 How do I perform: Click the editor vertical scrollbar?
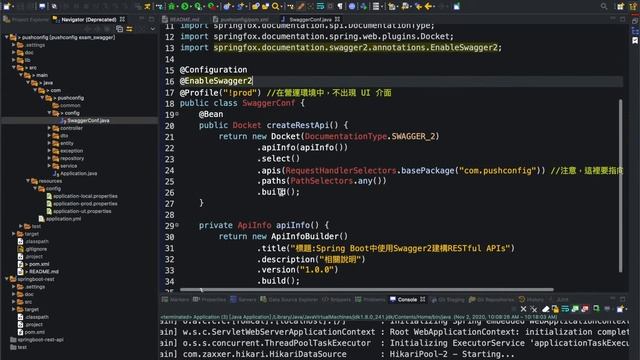pos(621,186)
